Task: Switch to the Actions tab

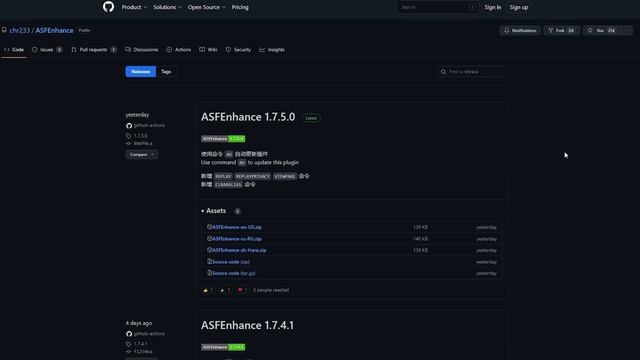Action: click(x=179, y=50)
